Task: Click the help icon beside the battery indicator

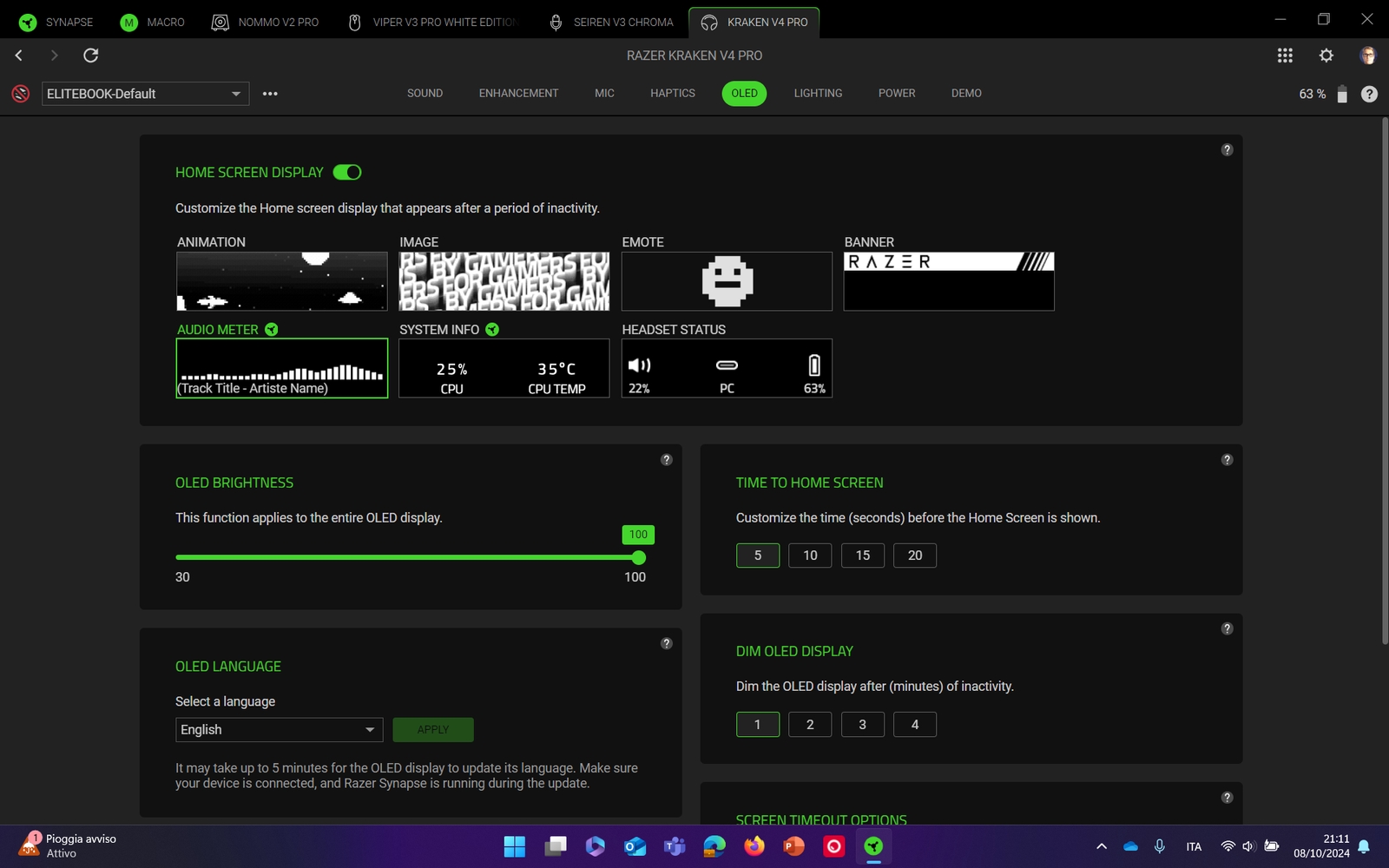Action: pyautogui.click(x=1369, y=94)
